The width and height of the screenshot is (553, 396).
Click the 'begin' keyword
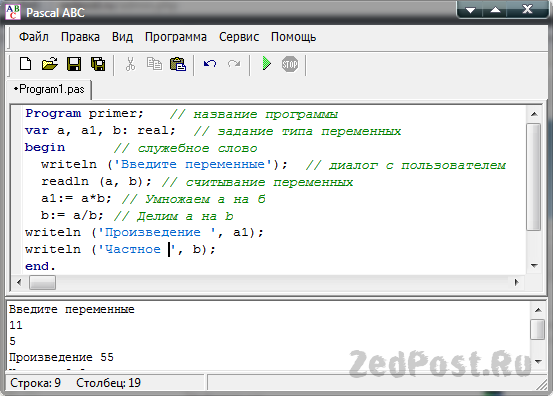pos(45,147)
